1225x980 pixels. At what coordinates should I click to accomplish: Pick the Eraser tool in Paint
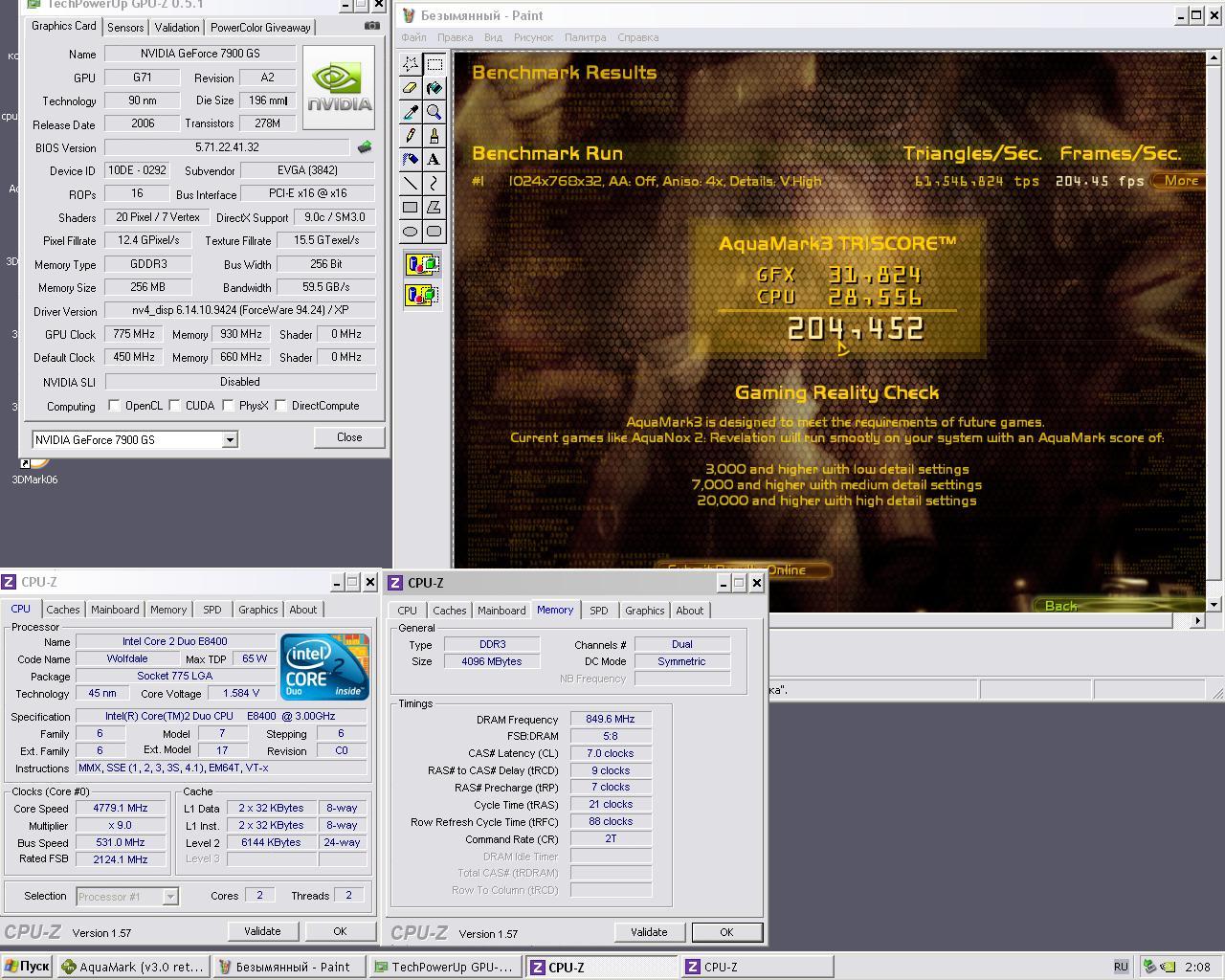(411, 88)
